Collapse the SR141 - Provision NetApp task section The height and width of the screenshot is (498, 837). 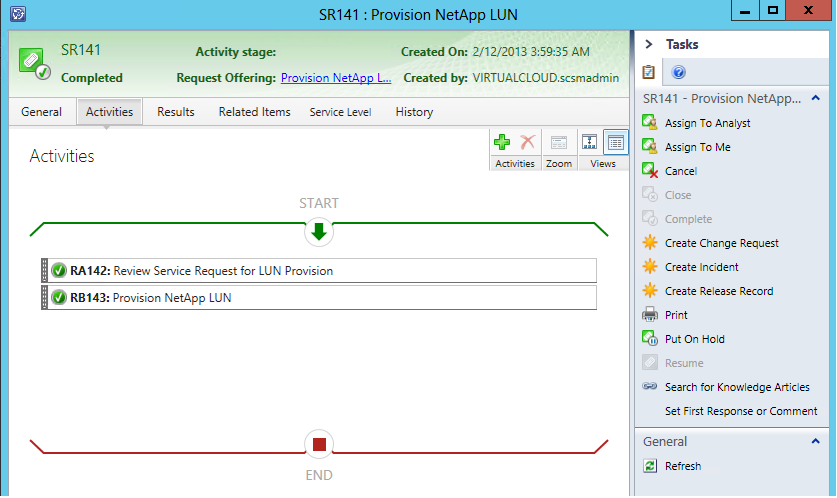[816, 98]
